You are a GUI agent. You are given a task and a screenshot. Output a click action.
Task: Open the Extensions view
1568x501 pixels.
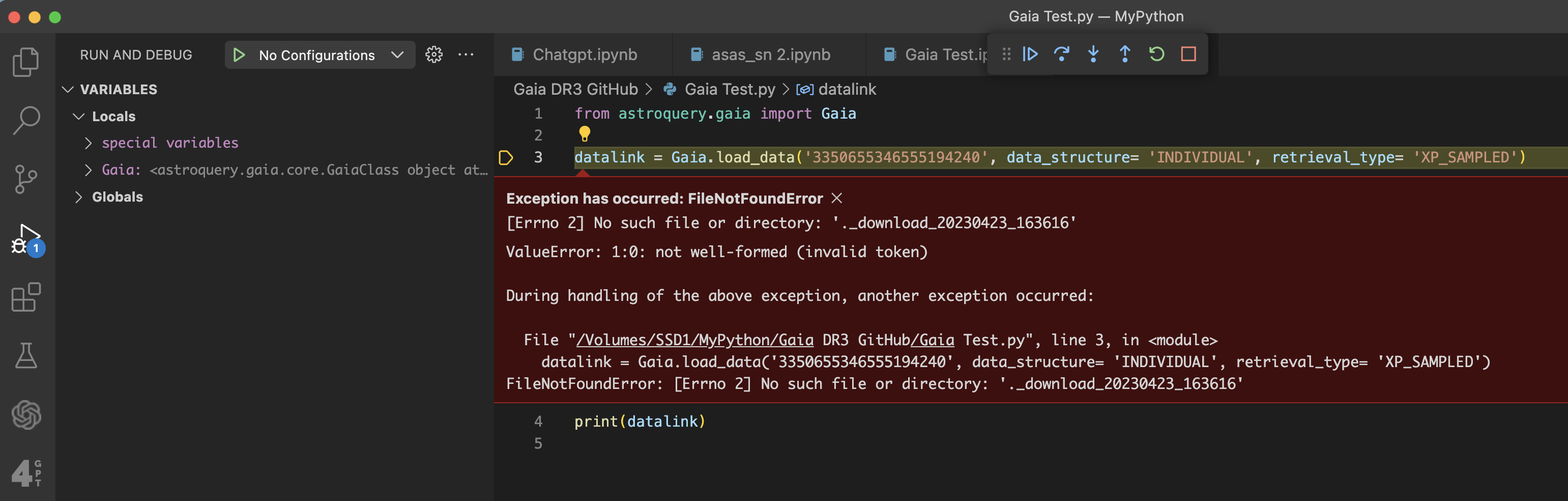click(x=26, y=297)
